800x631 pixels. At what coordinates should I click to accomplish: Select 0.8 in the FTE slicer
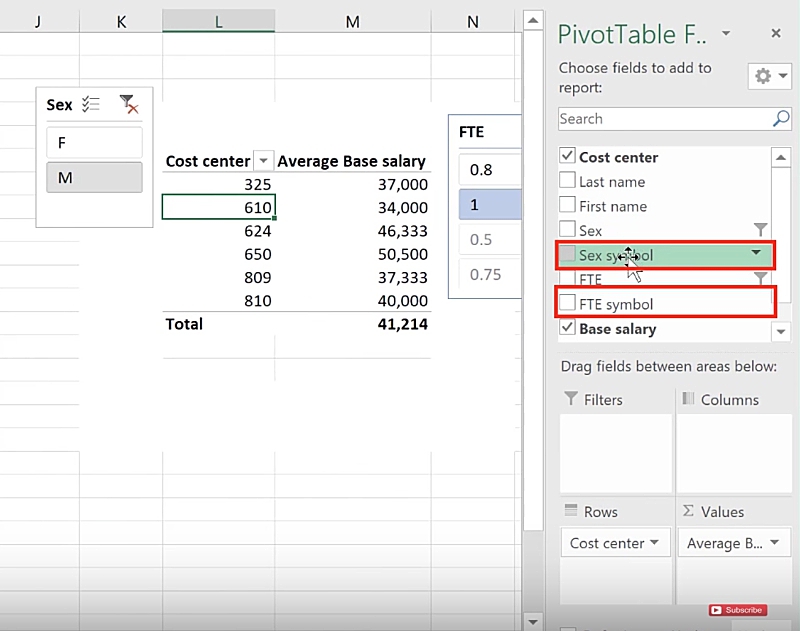pyautogui.click(x=488, y=170)
